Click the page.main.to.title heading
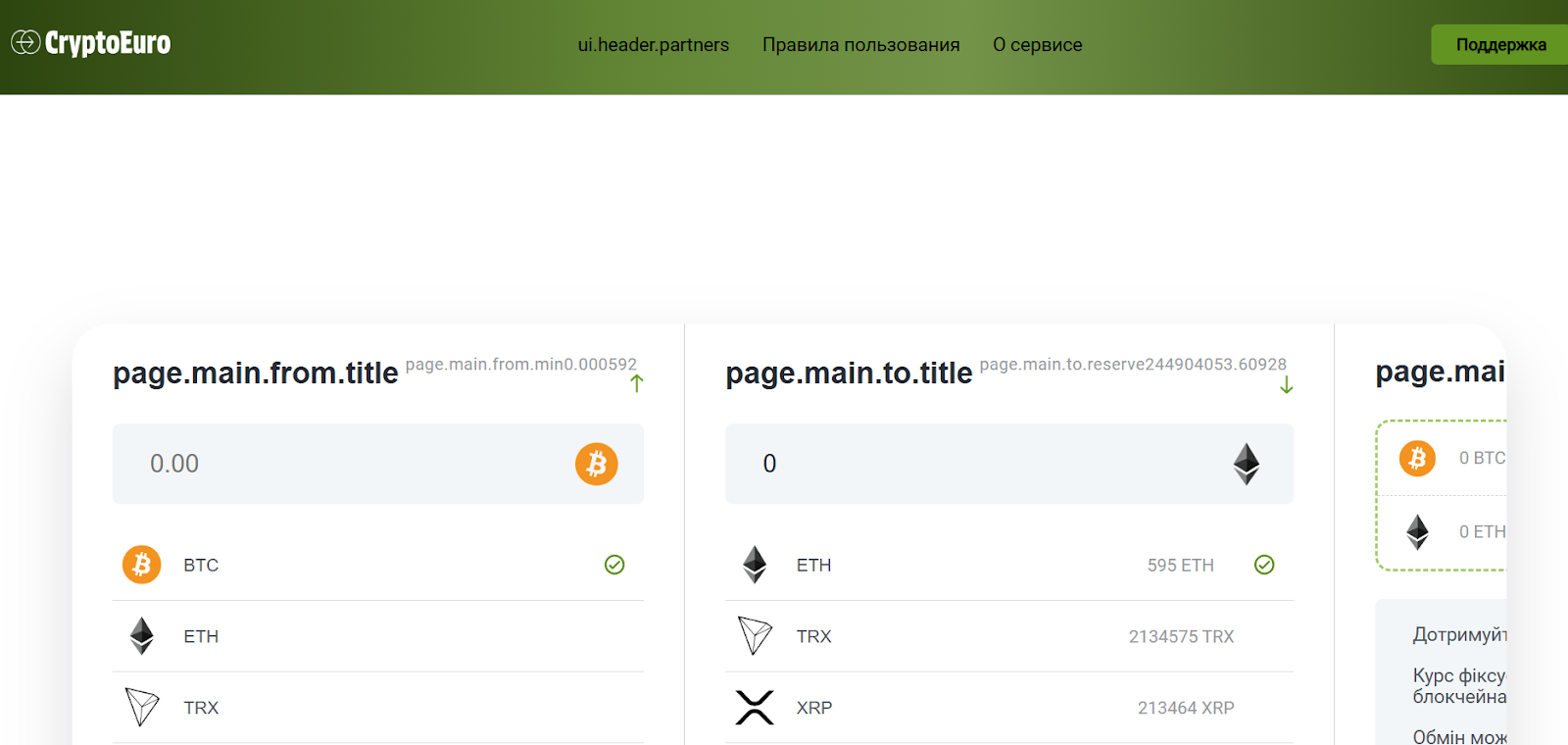This screenshot has width=1568, height=745. coord(849,373)
